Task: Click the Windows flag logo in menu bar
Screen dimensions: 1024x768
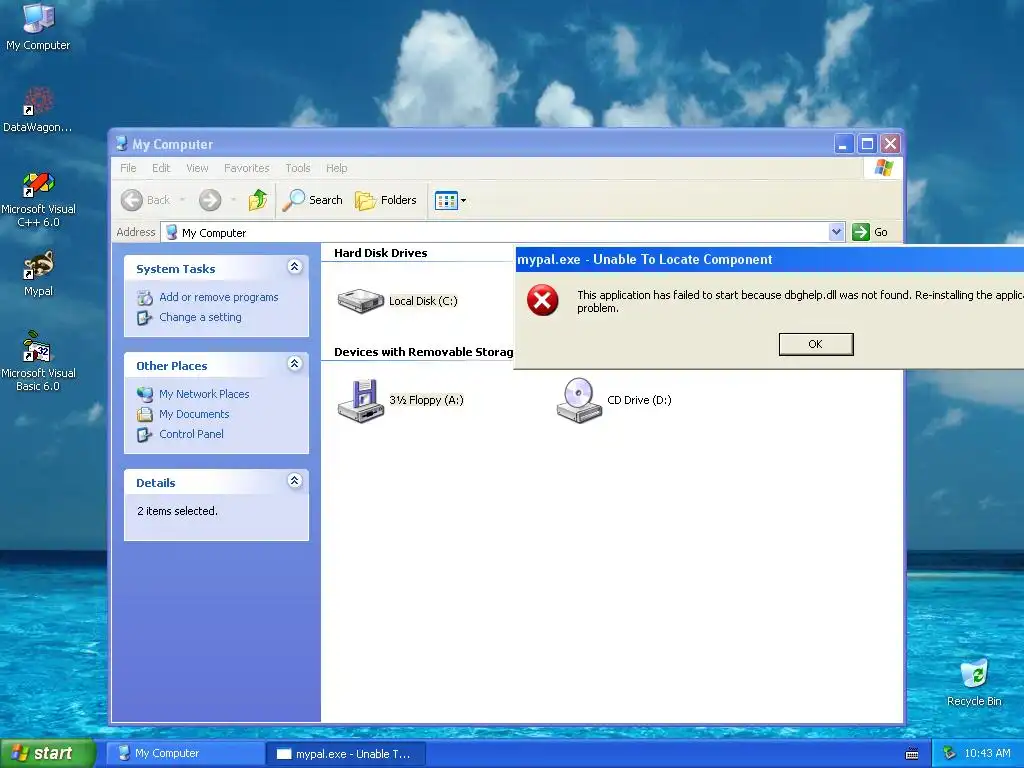Action: pos(884,168)
